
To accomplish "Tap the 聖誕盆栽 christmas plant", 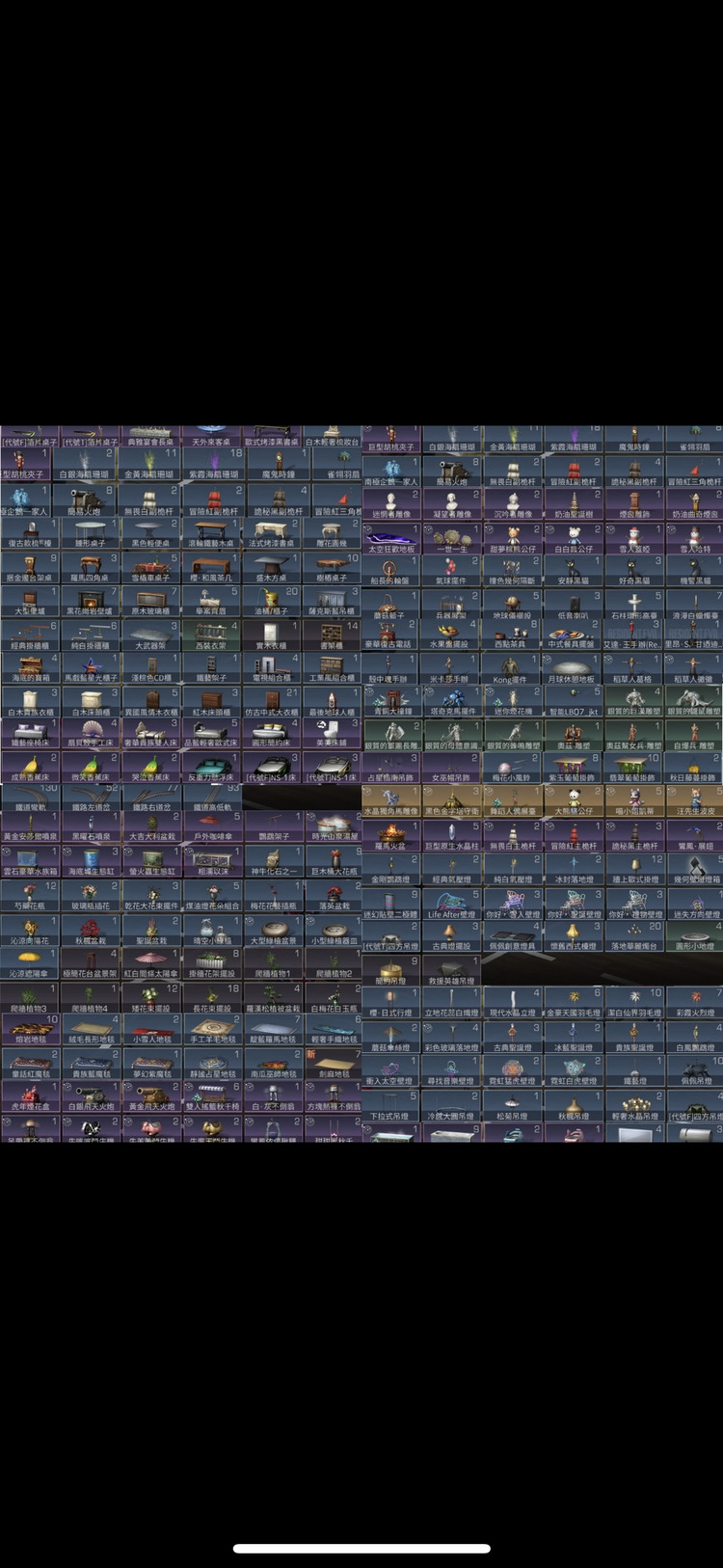I will point(150,931).
